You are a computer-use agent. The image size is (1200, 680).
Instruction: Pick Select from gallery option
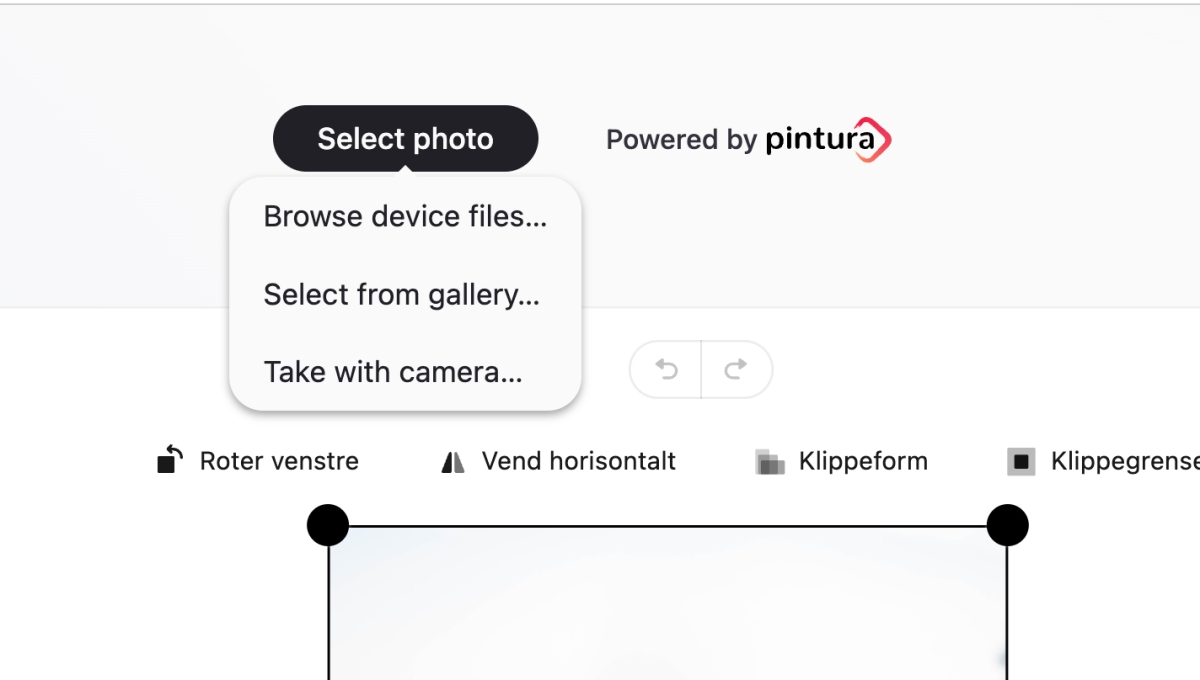(x=401, y=294)
